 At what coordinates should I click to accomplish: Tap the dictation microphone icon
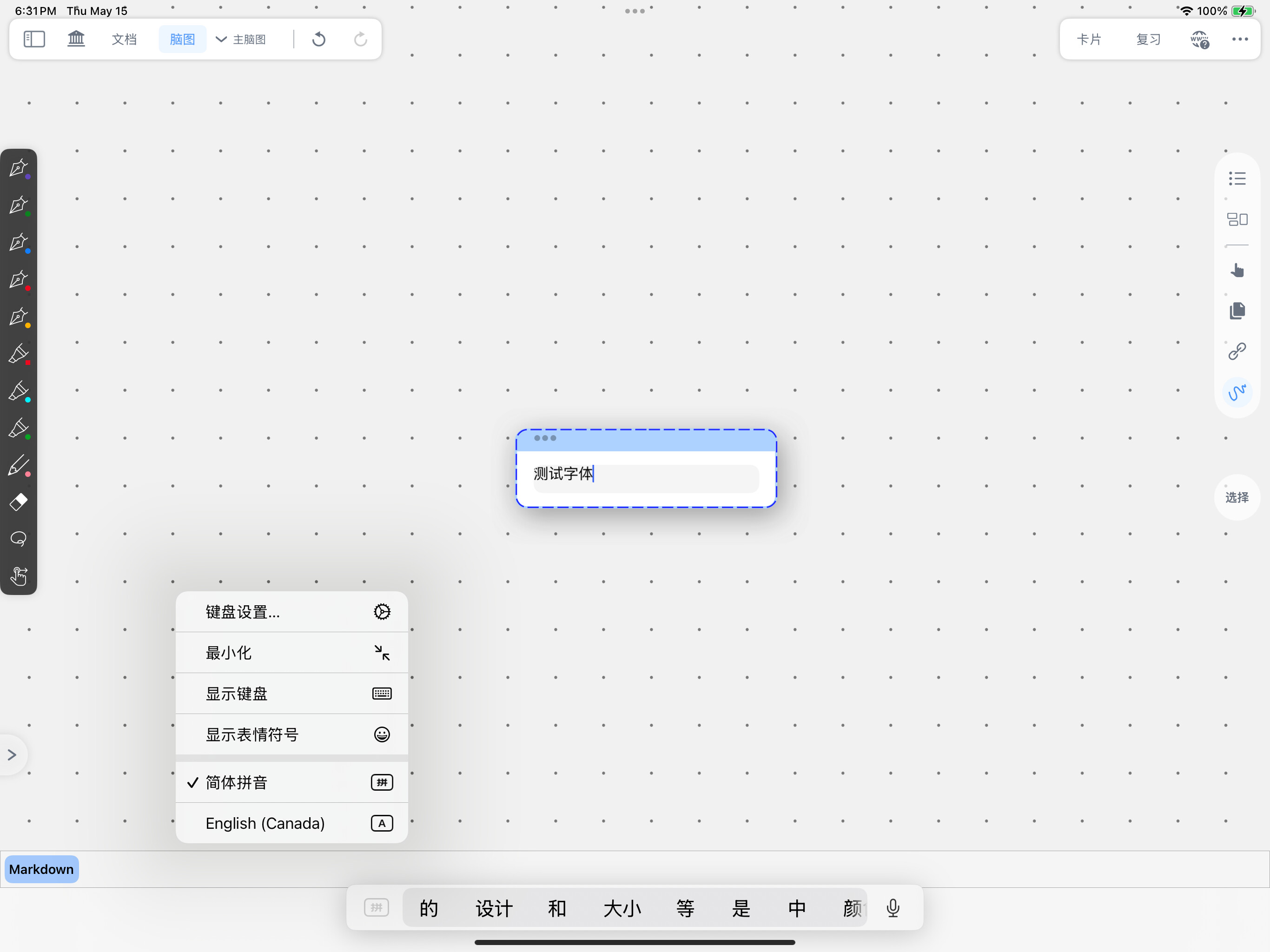tap(893, 908)
